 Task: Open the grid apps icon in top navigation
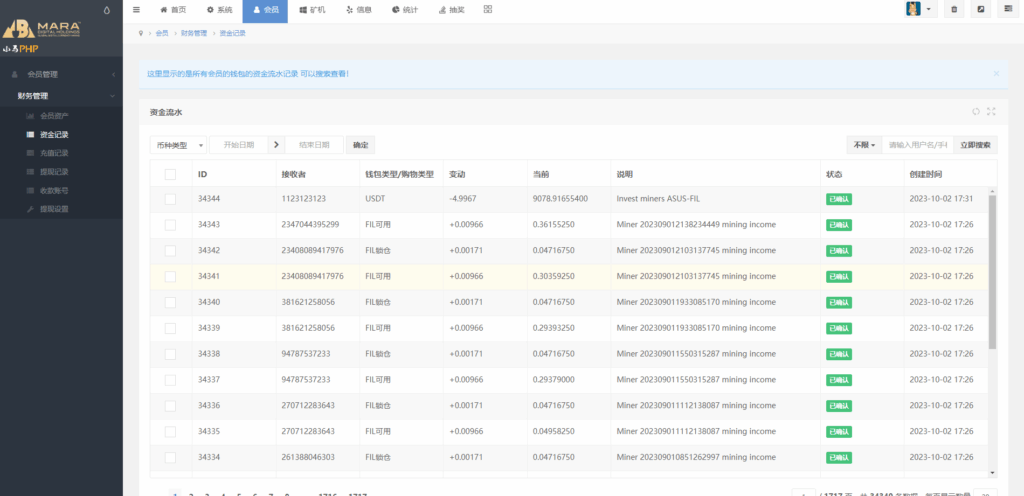tap(487, 10)
